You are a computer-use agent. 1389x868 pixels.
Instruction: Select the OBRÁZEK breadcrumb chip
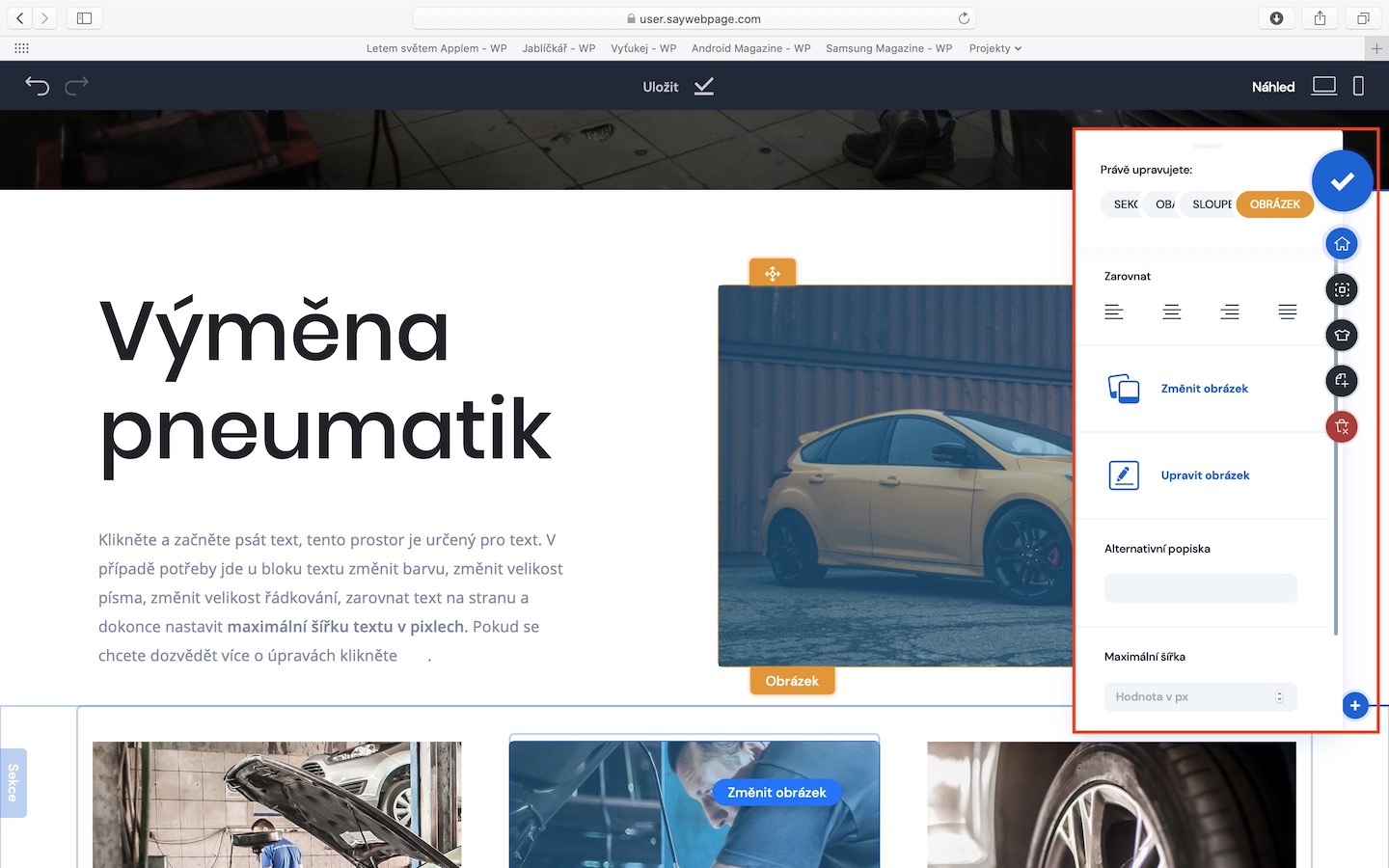(x=1274, y=204)
